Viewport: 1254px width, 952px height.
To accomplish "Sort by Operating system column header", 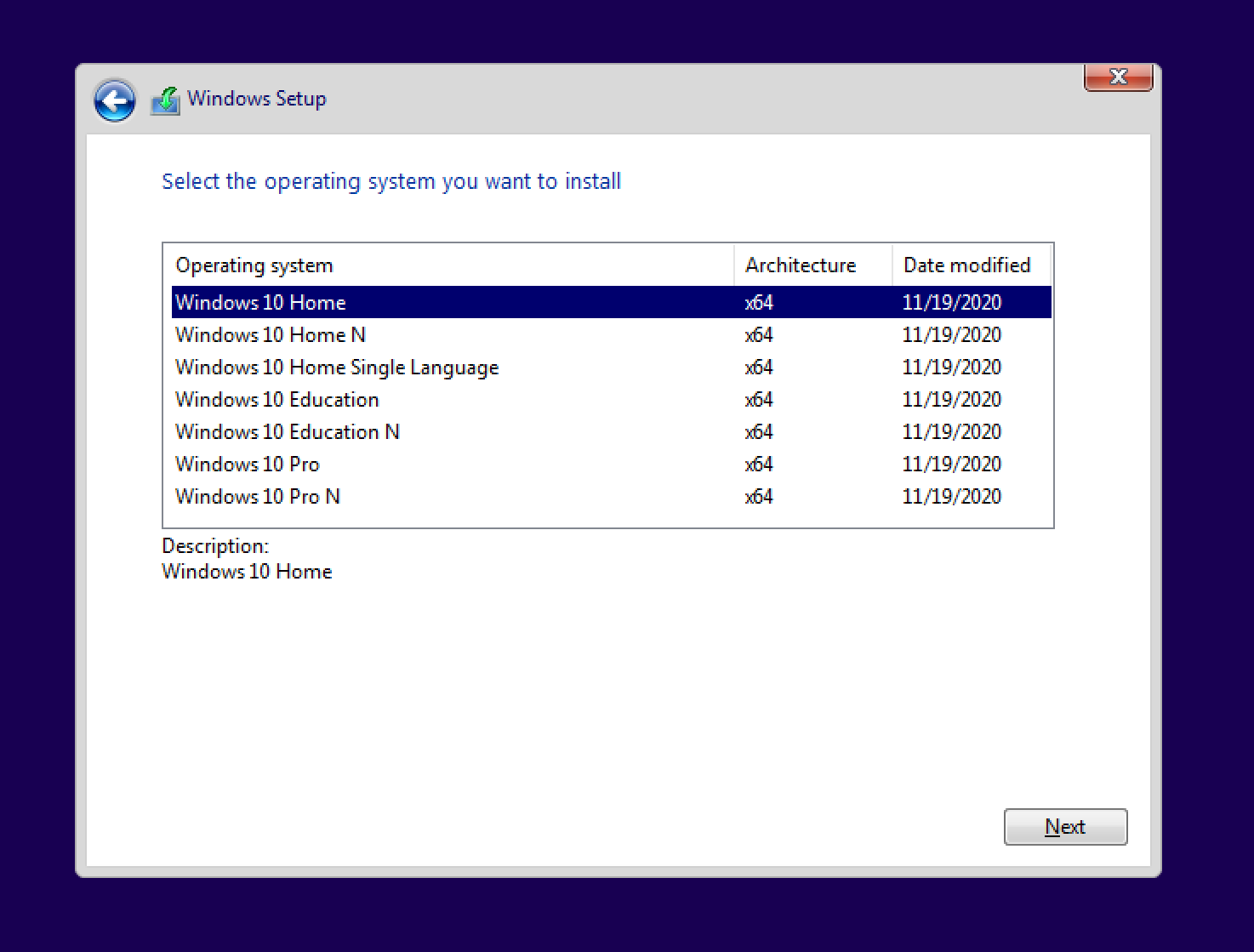I will 452,265.
